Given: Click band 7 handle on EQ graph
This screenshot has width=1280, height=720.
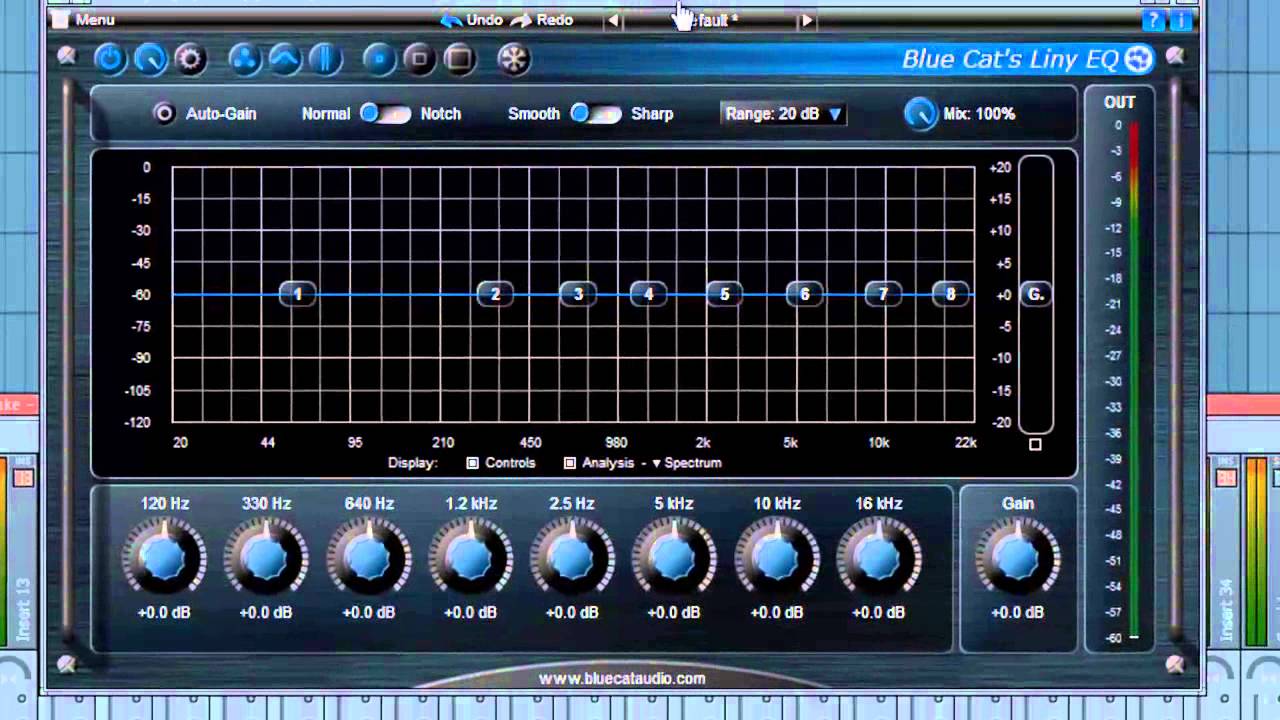Looking at the screenshot, I should 883,294.
